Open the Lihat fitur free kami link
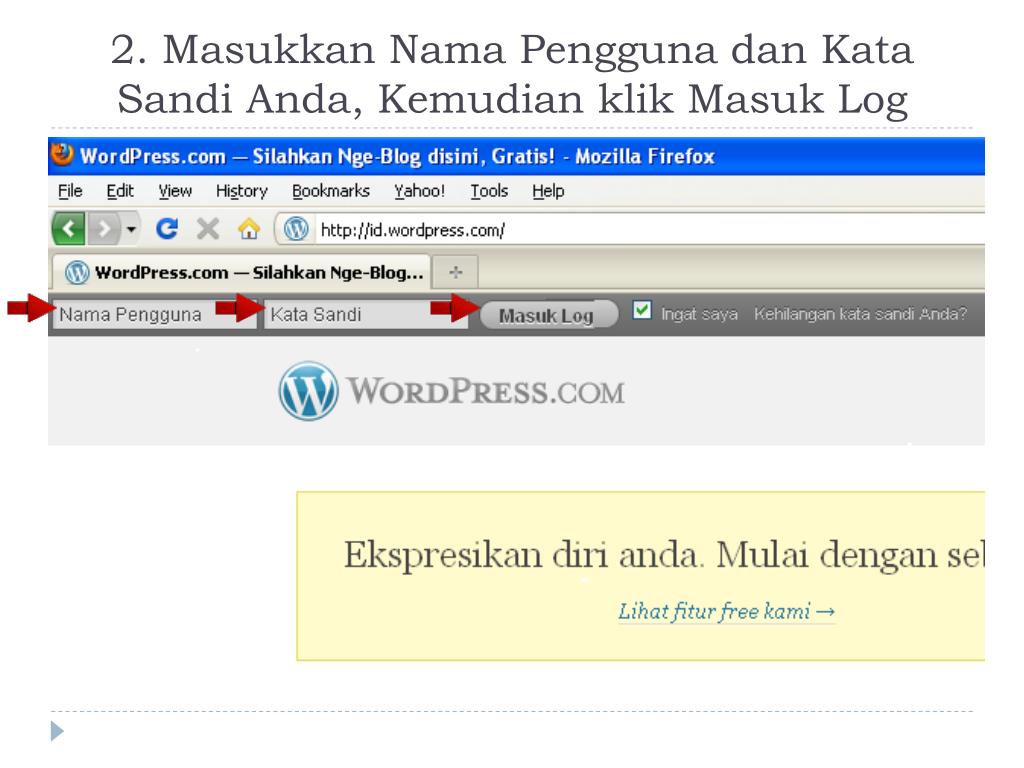This screenshot has height=768, width=1024. (726, 612)
